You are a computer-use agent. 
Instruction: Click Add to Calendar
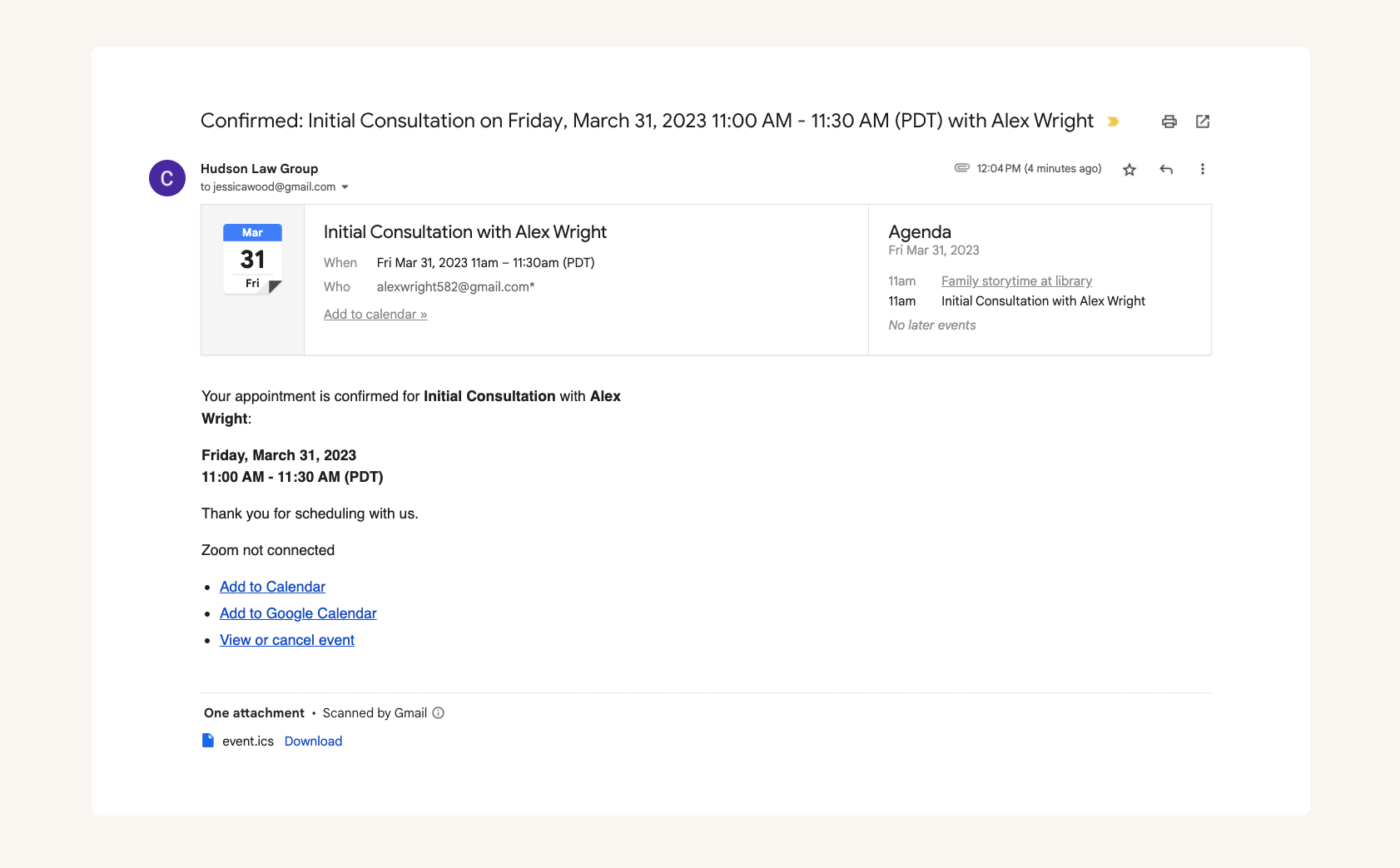(272, 587)
